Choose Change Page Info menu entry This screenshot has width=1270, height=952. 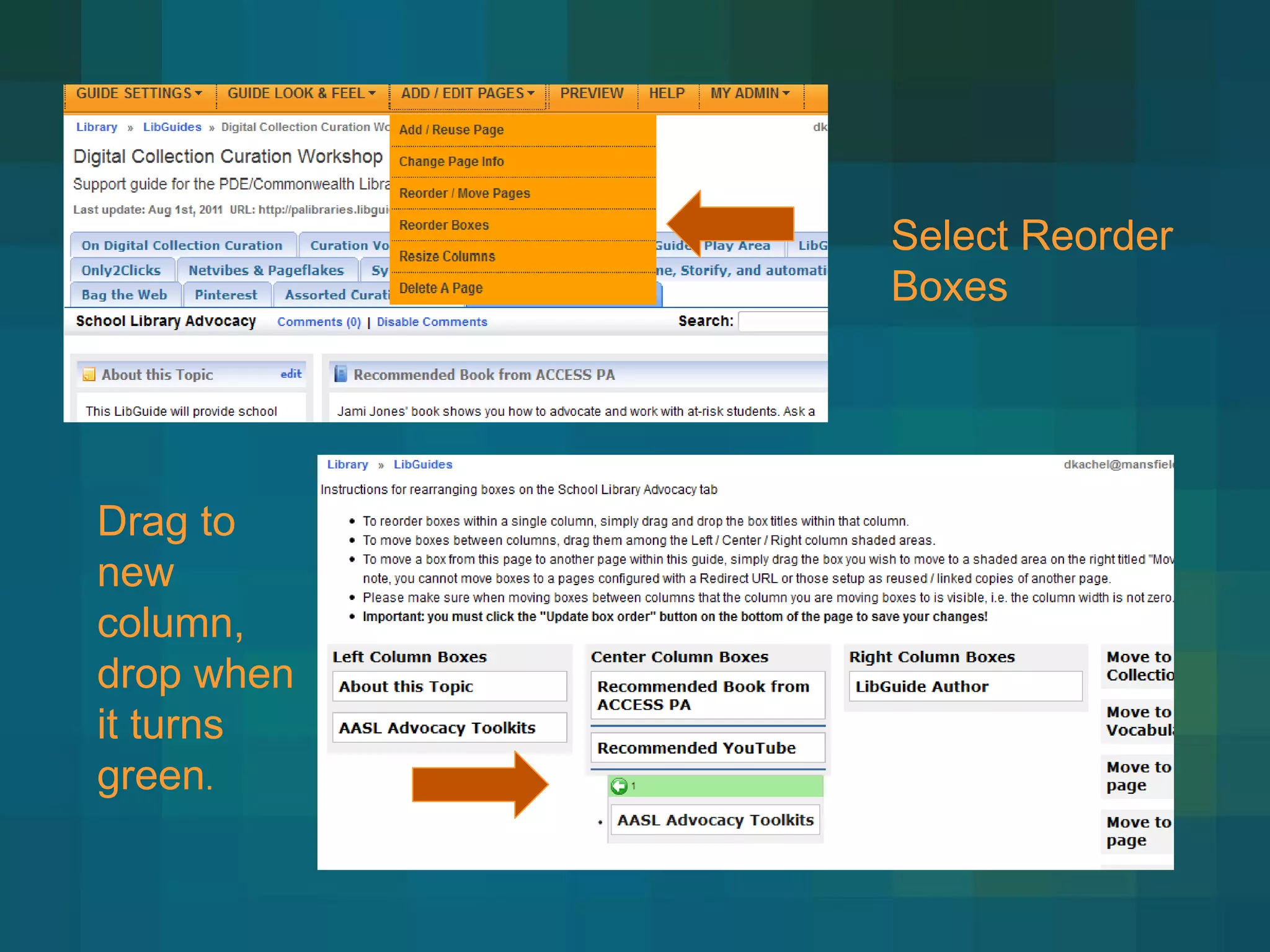click(x=523, y=162)
